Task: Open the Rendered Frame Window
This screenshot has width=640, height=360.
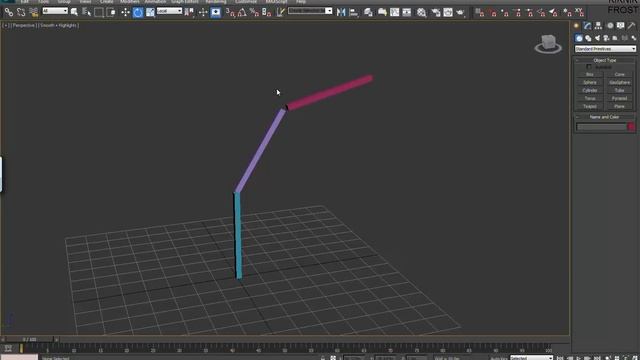Action: coord(448,12)
